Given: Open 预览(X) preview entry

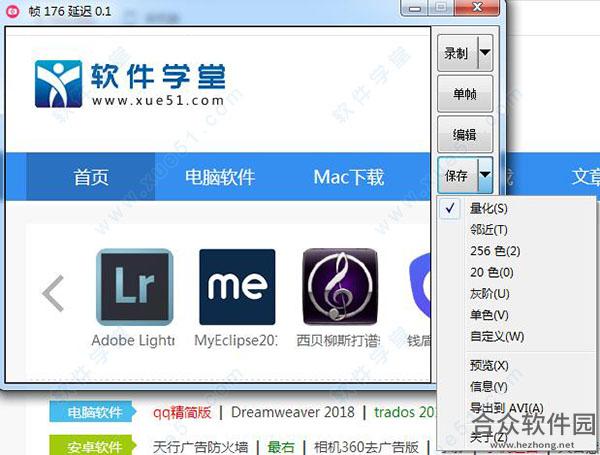Looking at the screenshot, I should [x=517, y=365].
